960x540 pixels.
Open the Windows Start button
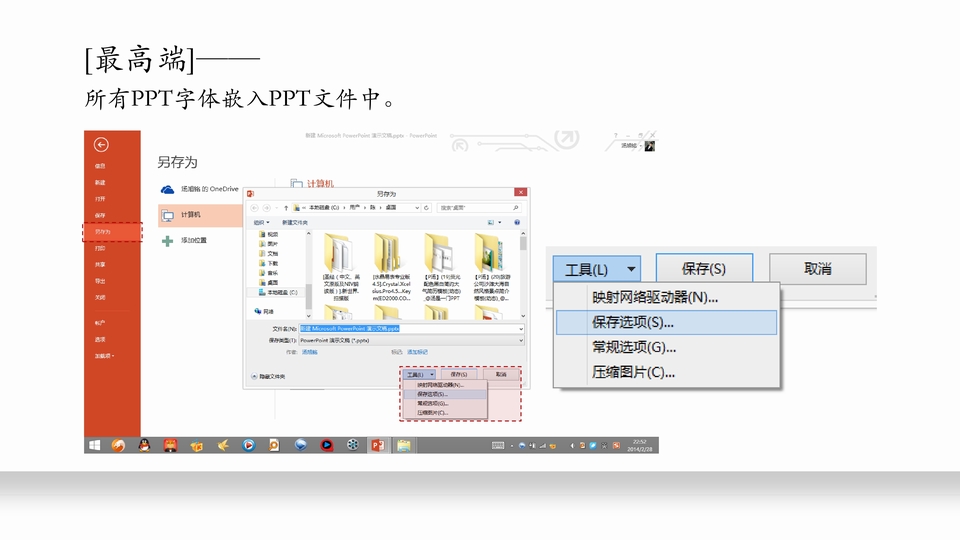(x=94, y=445)
